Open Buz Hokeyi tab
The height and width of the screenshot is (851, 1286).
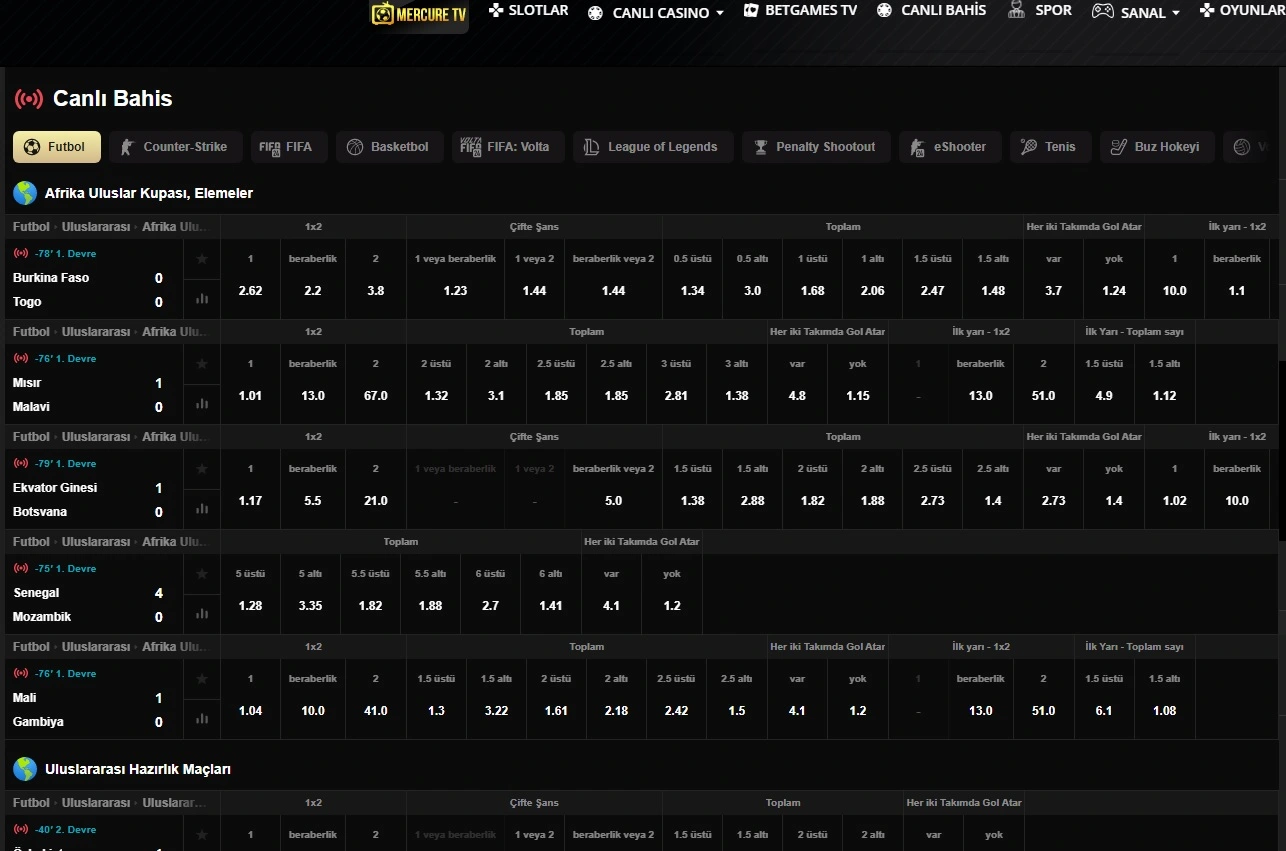tap(1157, 147)
